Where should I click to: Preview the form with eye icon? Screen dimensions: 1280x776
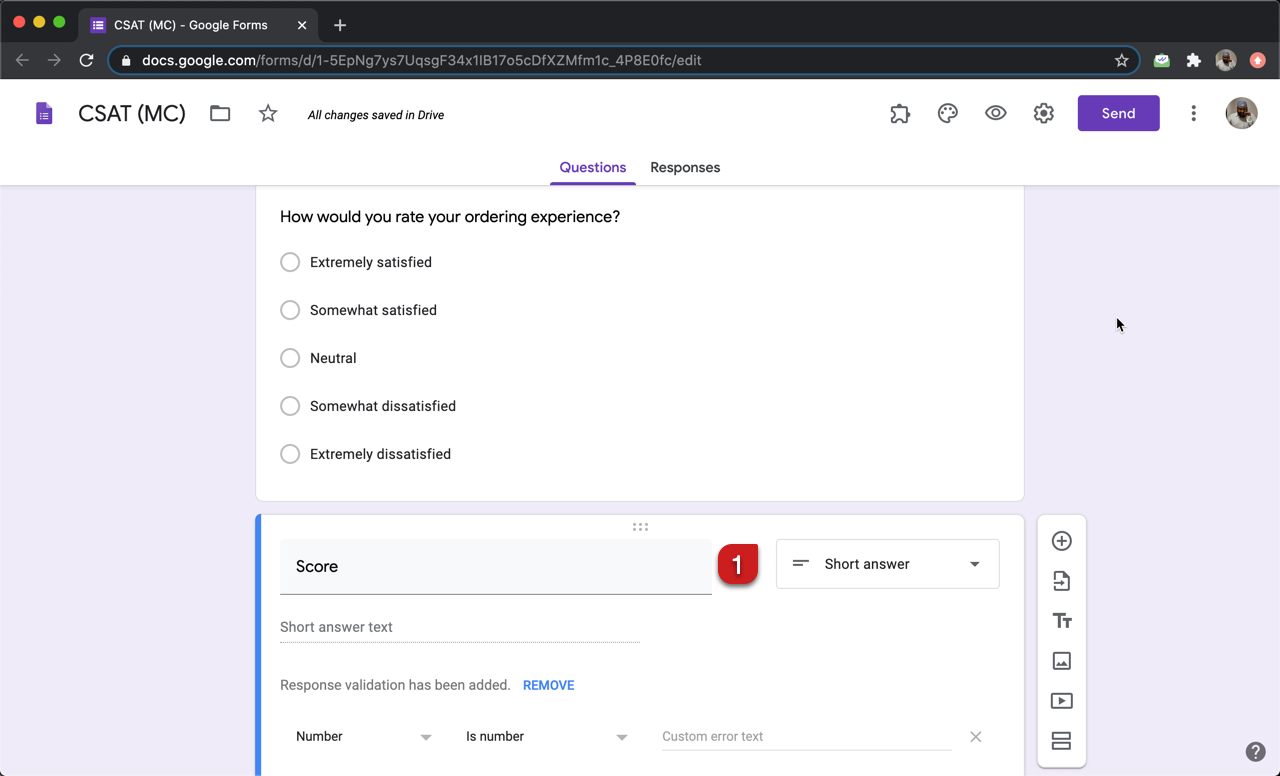click(x=996, y=114)
